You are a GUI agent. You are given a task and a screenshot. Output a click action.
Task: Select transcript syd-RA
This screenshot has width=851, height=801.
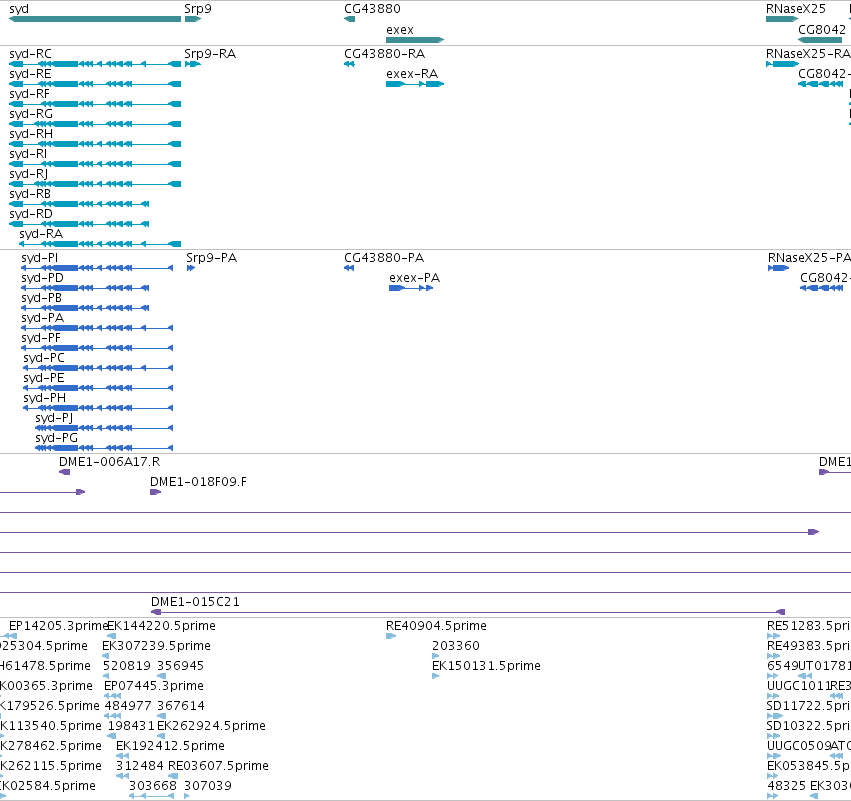[100, 244]
